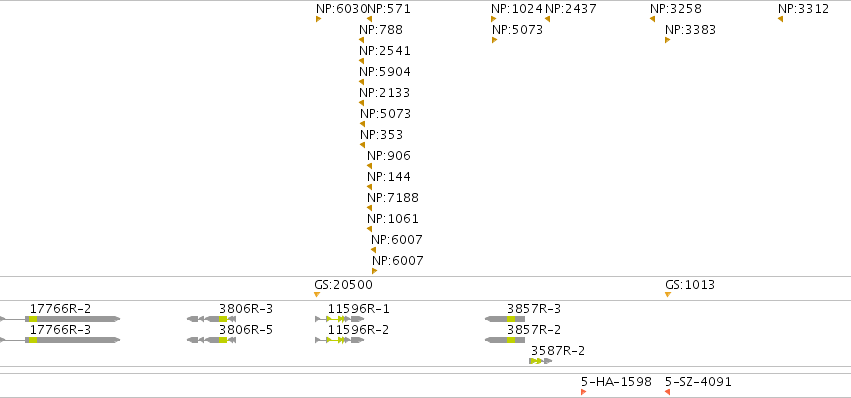Image resolution: width=851 pixels, height=398 pixels.
Task: Click the NP:353 triangle marker
Action: click(362, 145)
